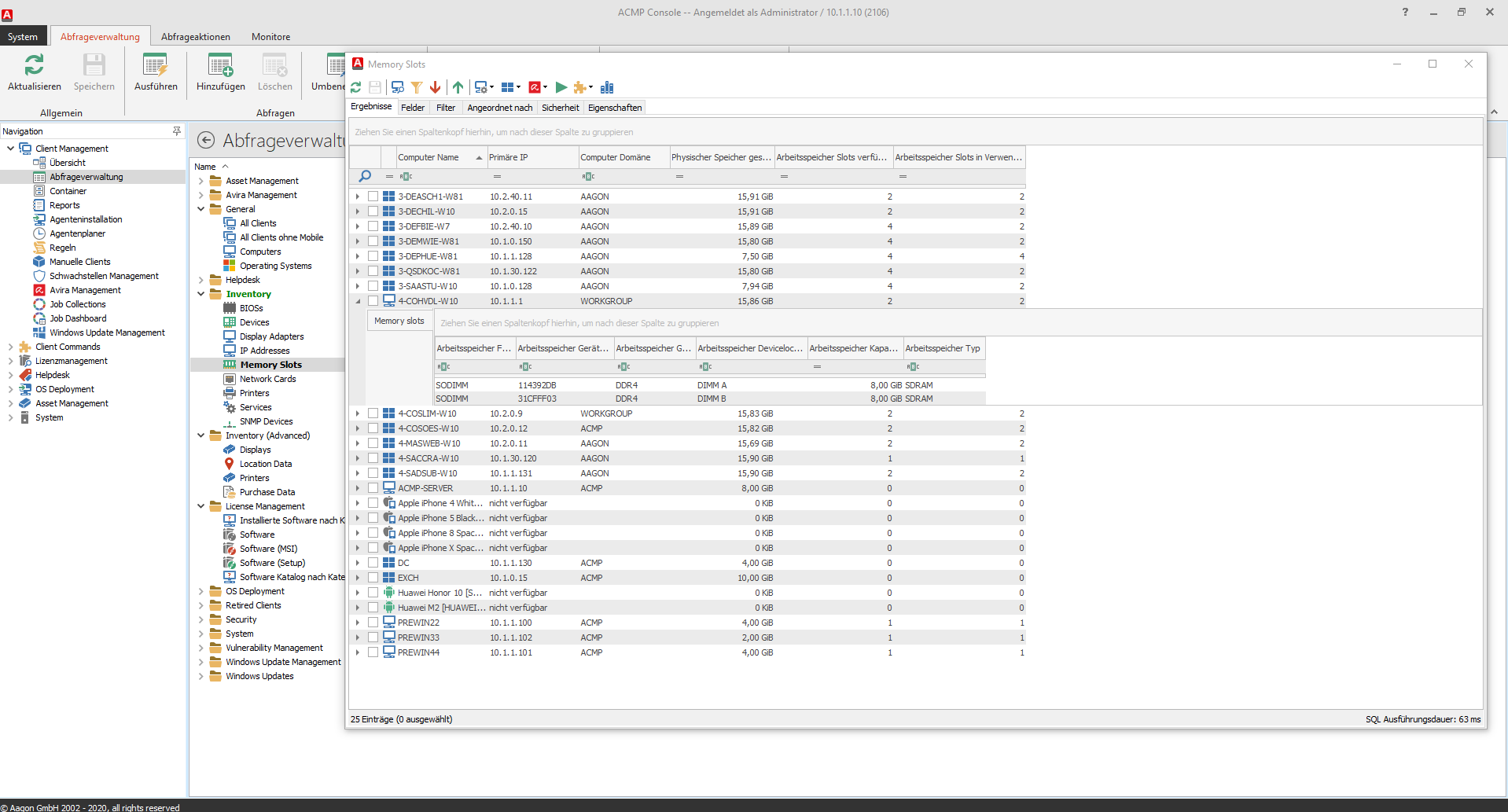The height and width of the screenshot is (812, 1508).
Task: Click the Navigation panel pin icon
Action: pos(177,131)
